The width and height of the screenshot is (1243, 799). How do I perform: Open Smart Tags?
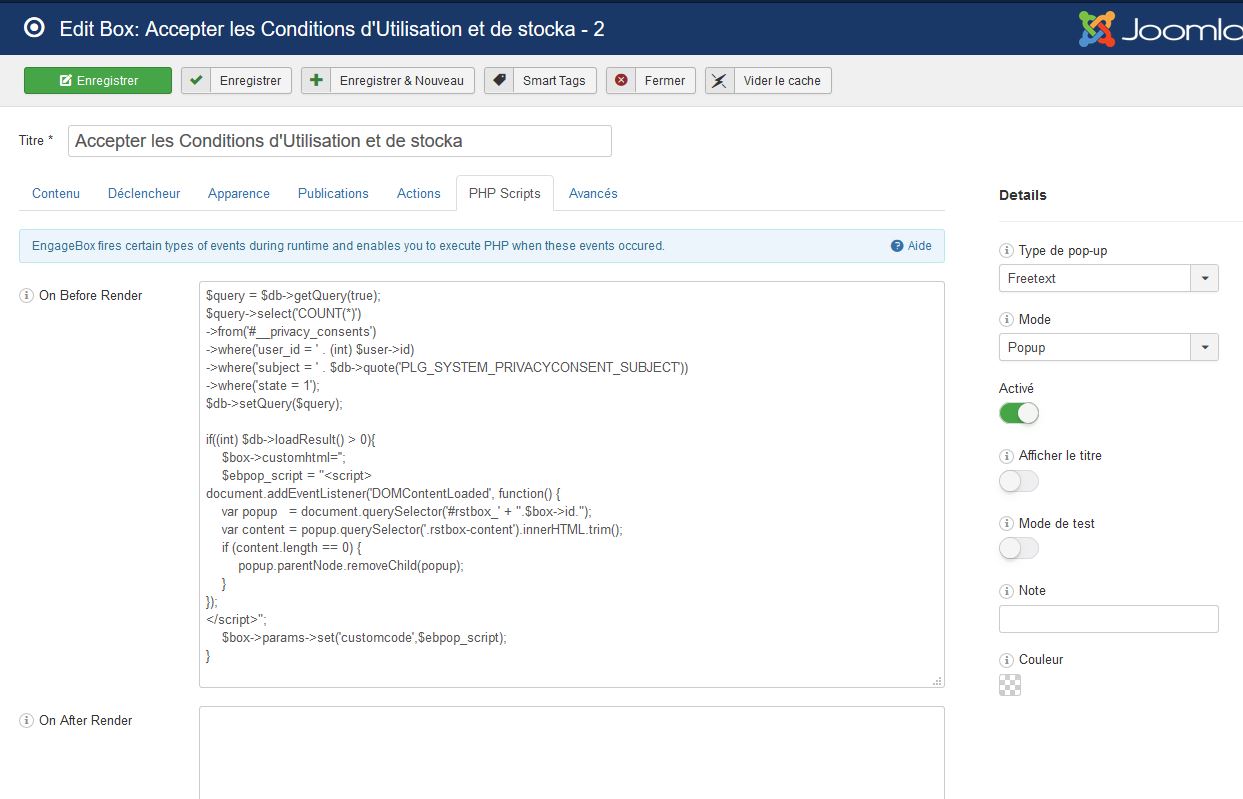[x=541, y=81]
